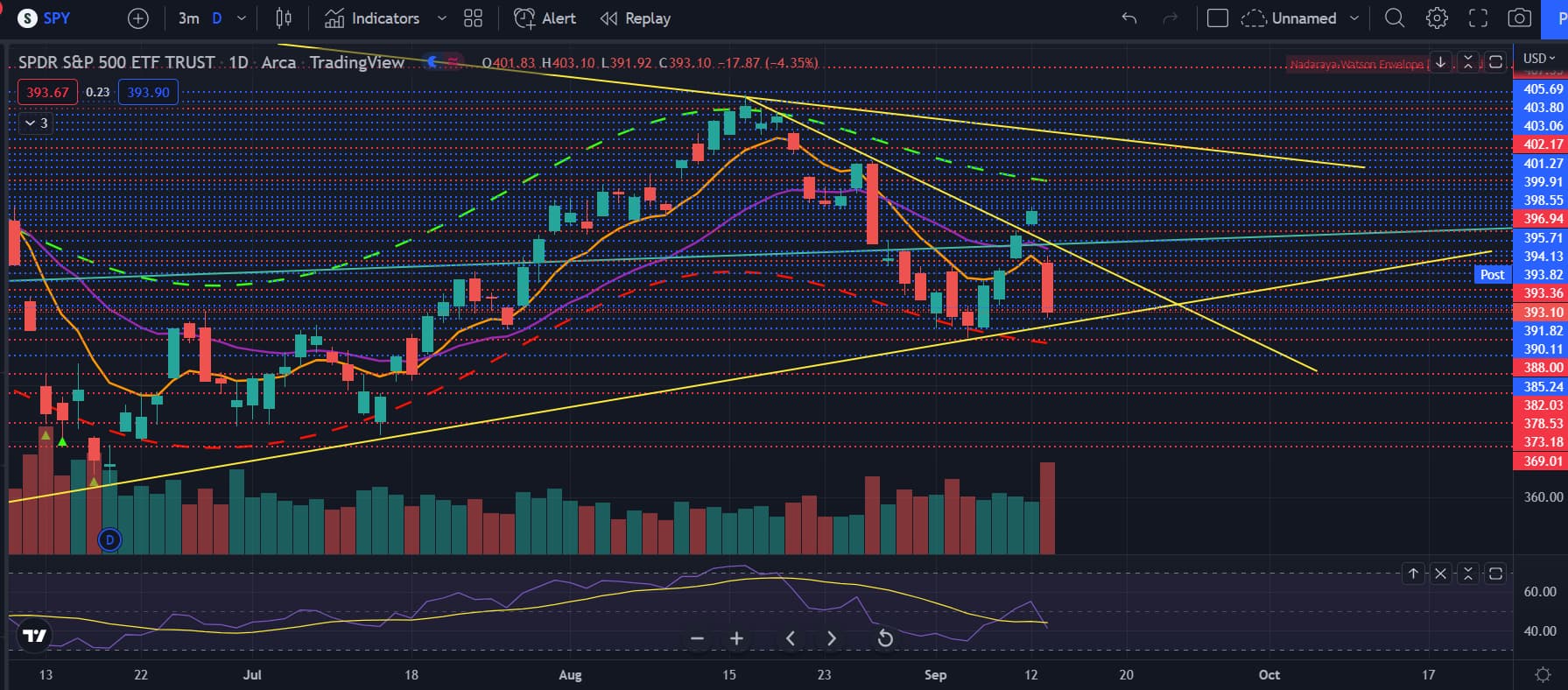Zoom in the chart with plus button
Image resolution: width=1568 pixels, height=690 pixels.
point(736,638)
